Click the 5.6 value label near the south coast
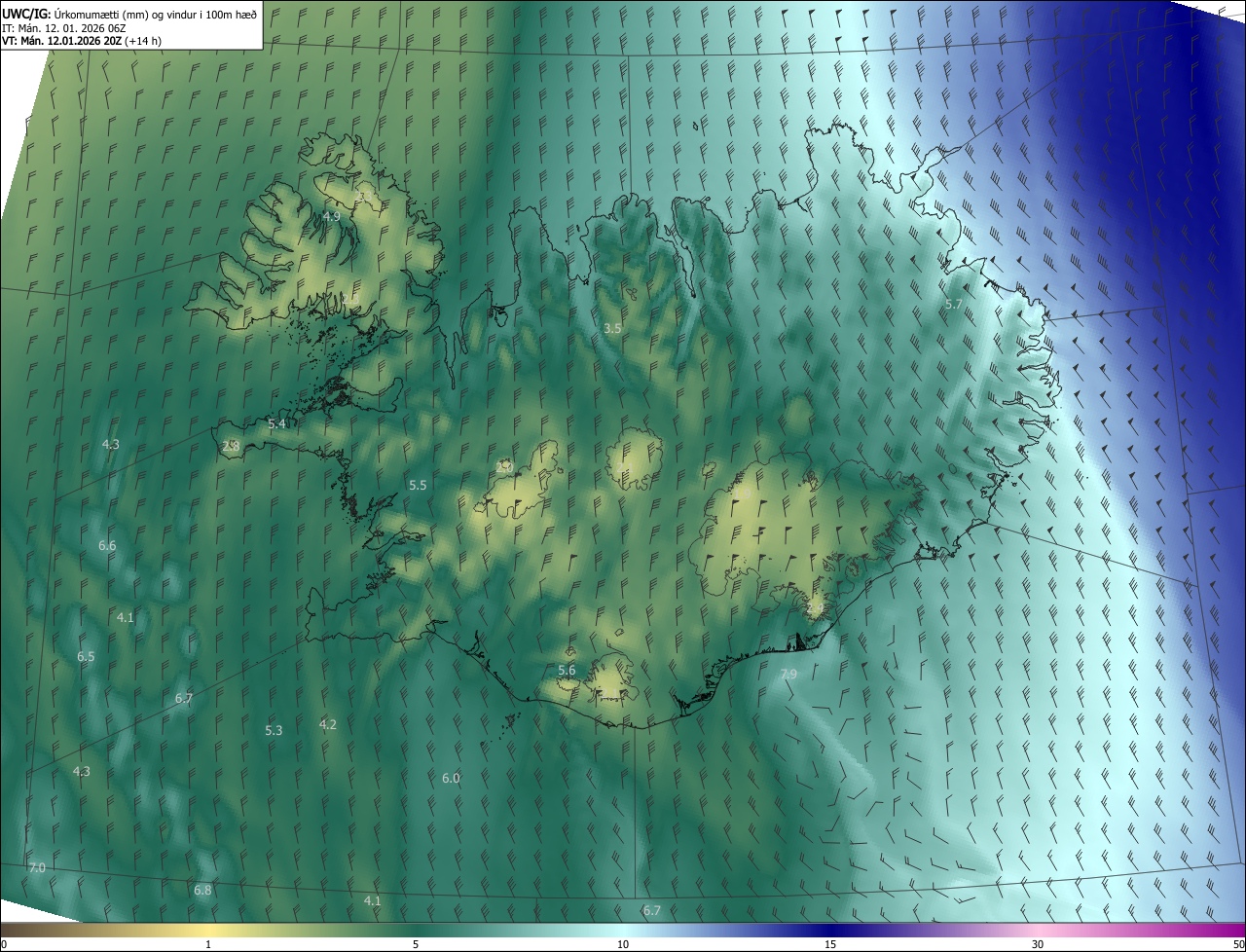 pyautogui.click(x=567, y=671)
